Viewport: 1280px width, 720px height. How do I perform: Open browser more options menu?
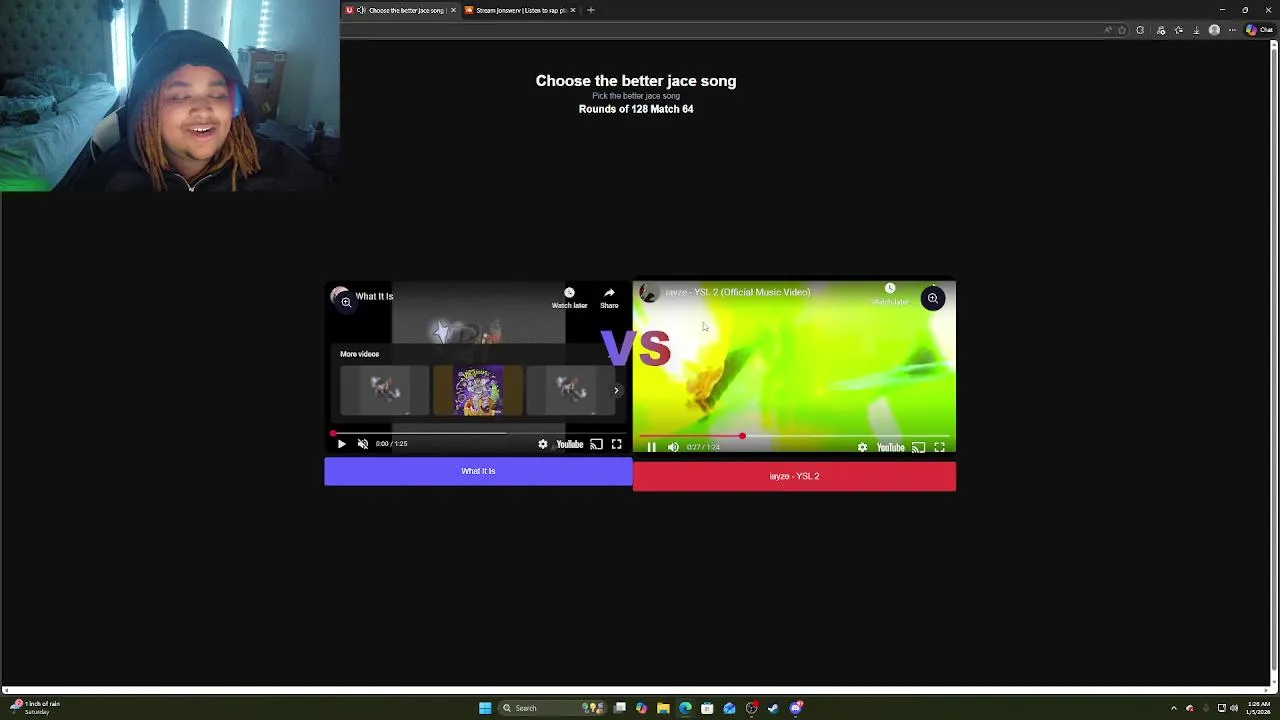tap(1232, 30)
